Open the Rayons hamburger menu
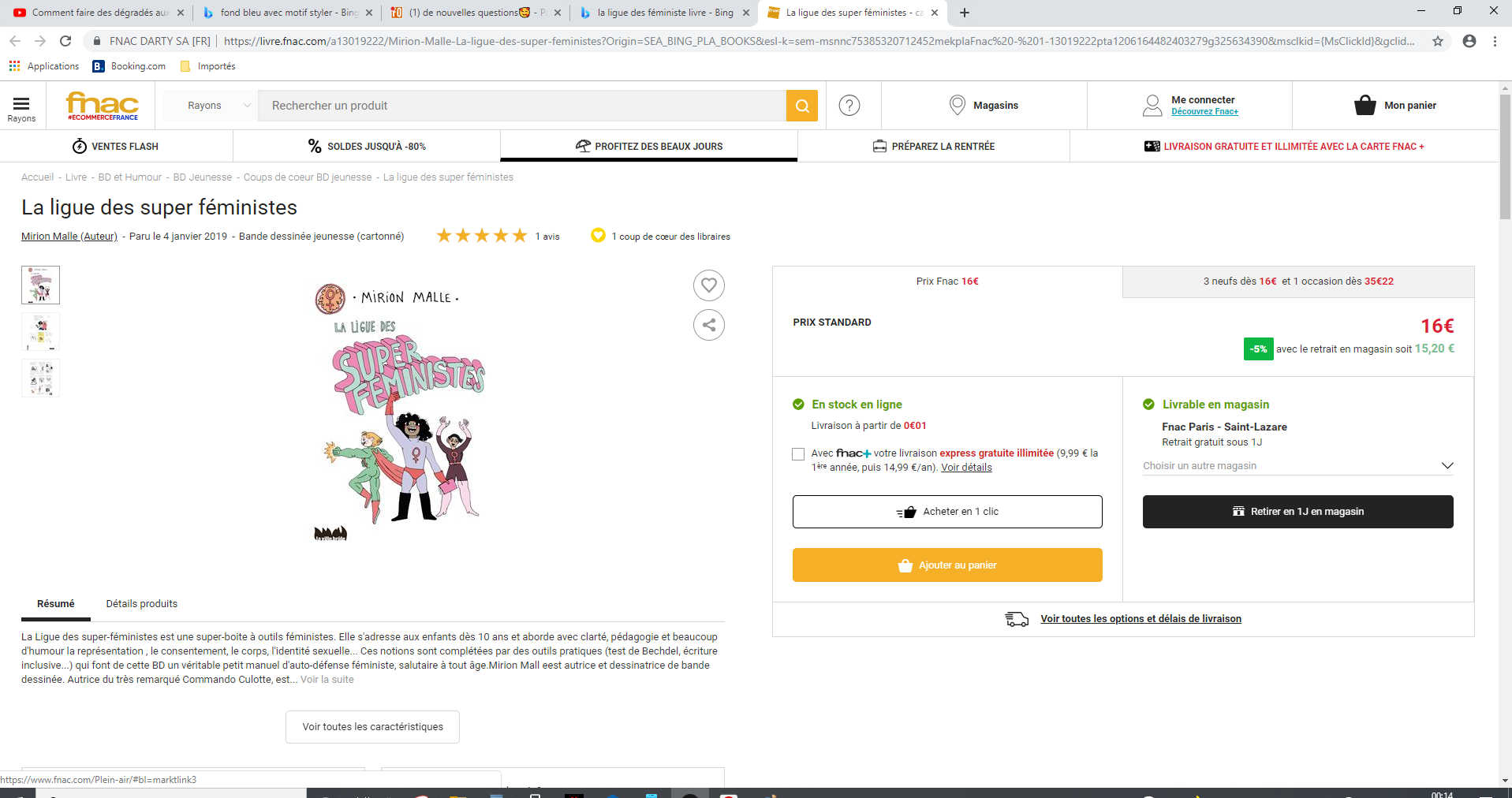The image size is (1512, 798). pos(21,106)
